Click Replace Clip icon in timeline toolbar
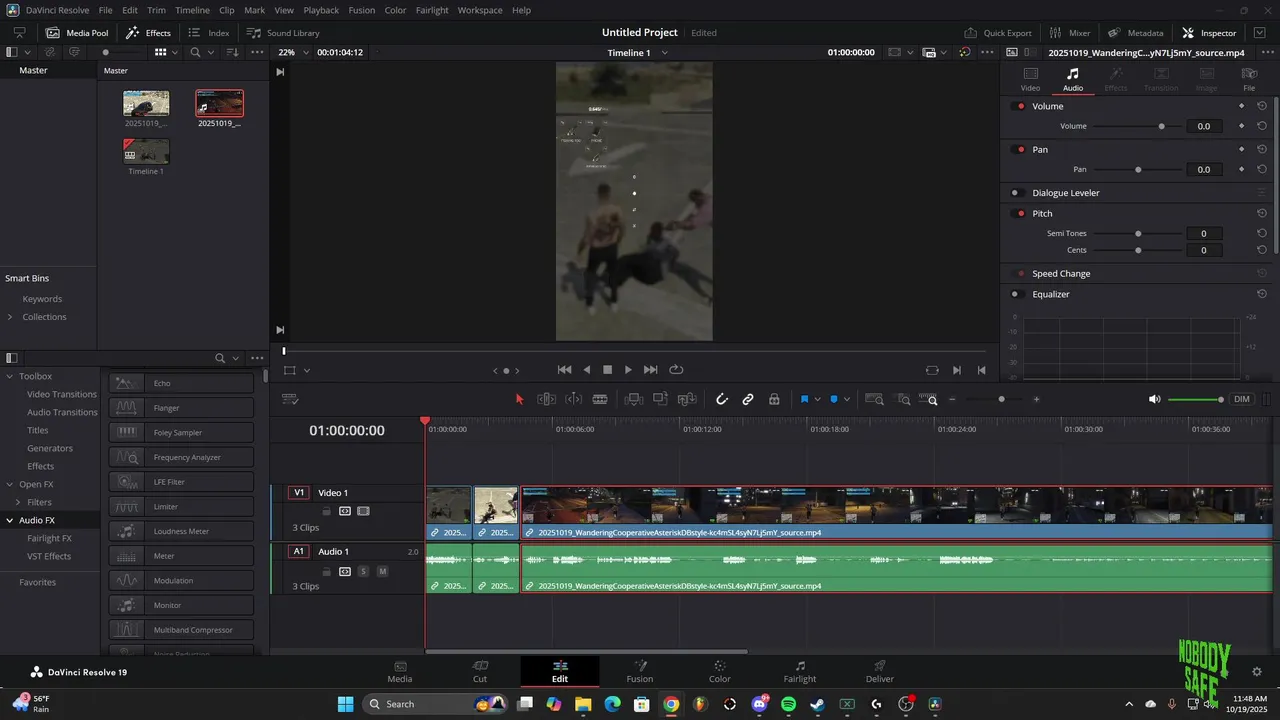This screenshot has height=720, width=1280. (x=687, y=399)
